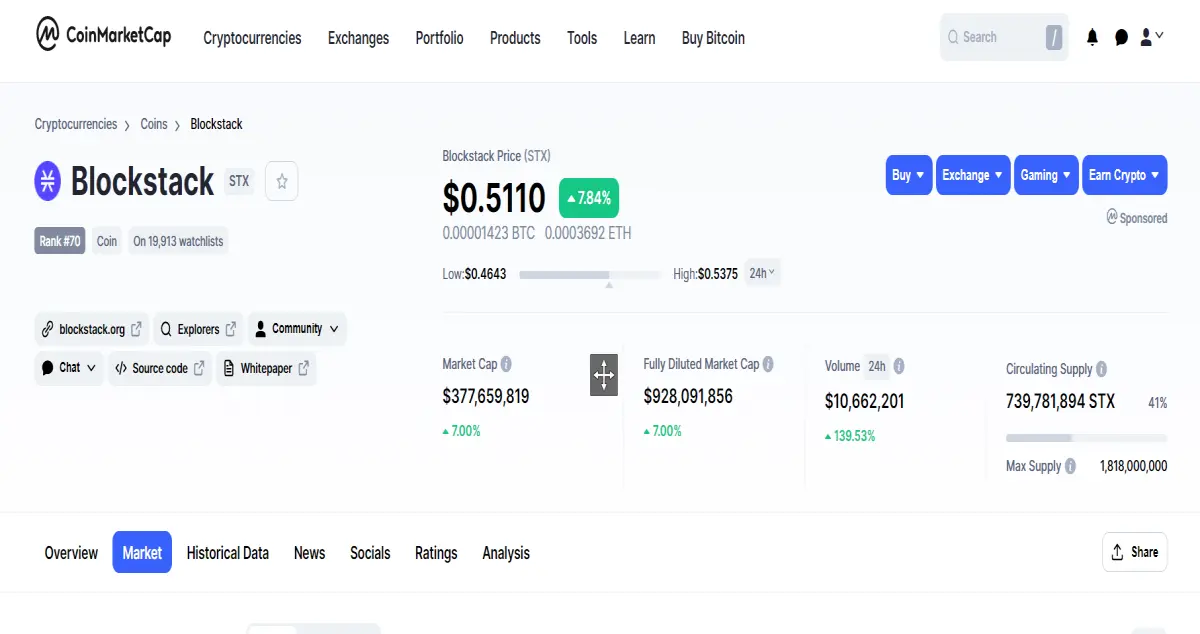Expand the Chat links dropdown
This screenshot has height=634, width=1200.
[69, 368]
